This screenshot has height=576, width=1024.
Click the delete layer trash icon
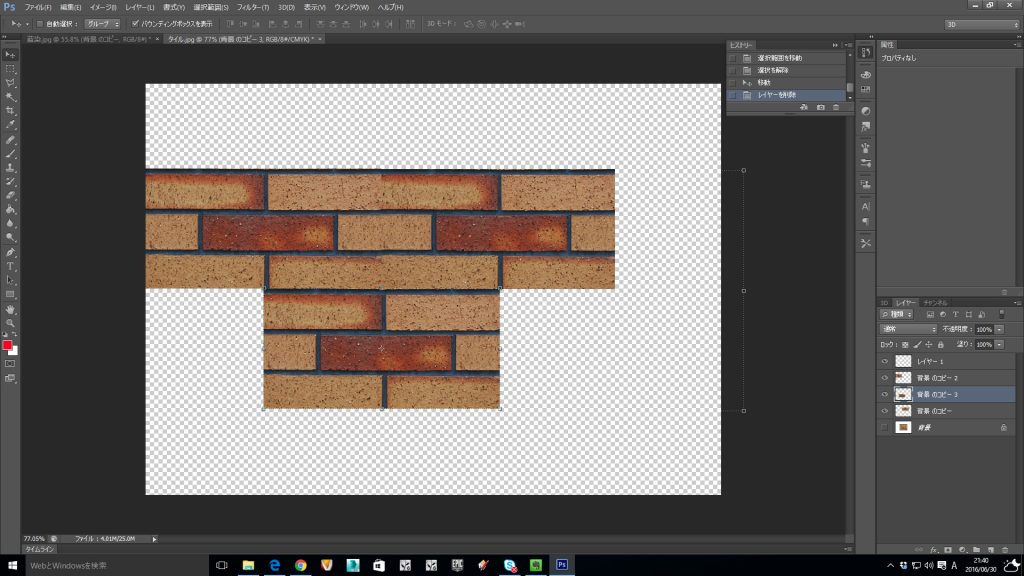(1004, 549)
